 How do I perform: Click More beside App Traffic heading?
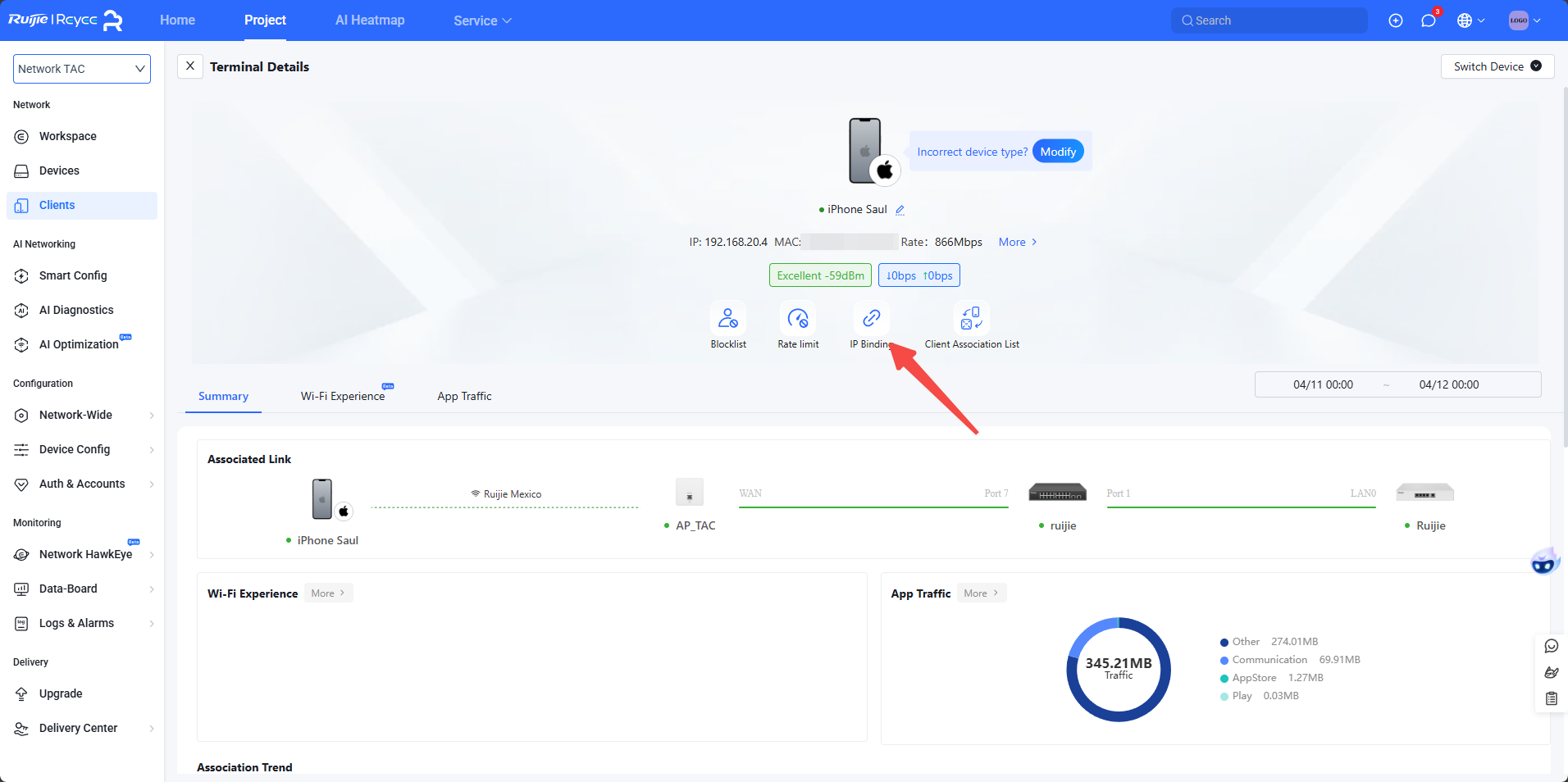point(981,593)
